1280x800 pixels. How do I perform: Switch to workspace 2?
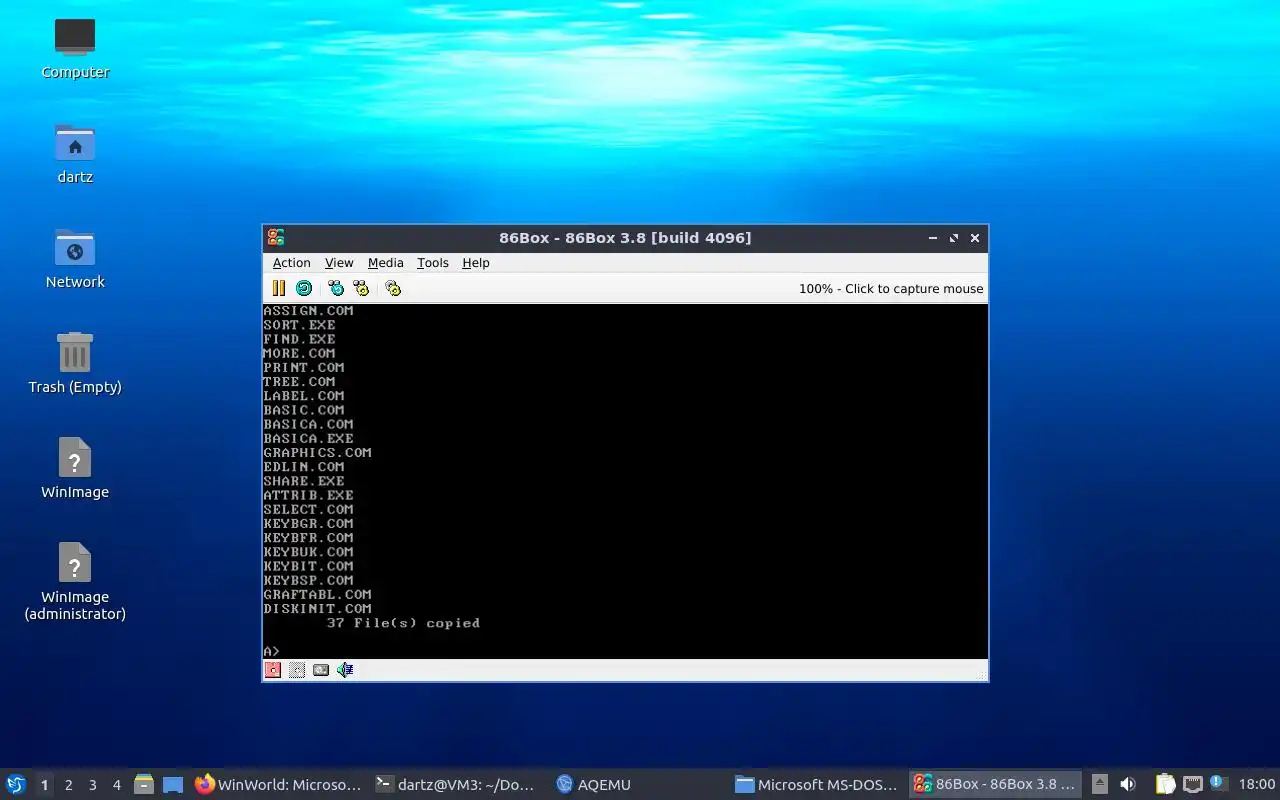68,785
